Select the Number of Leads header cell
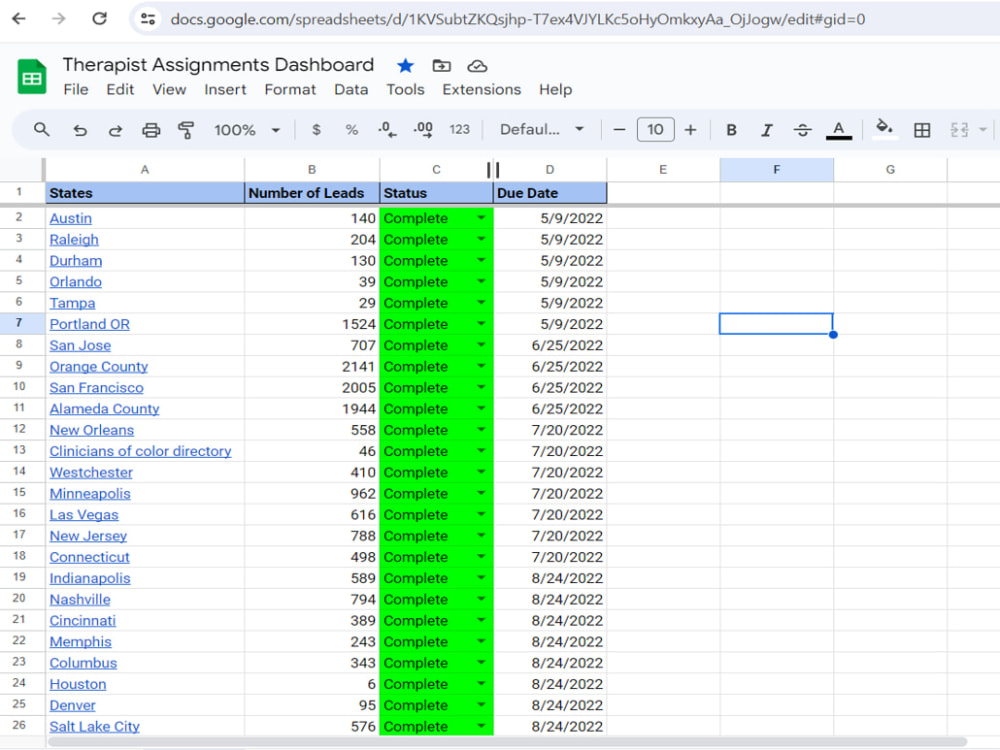The width and height of the screenshot is (1000, 750). (312, 193)
